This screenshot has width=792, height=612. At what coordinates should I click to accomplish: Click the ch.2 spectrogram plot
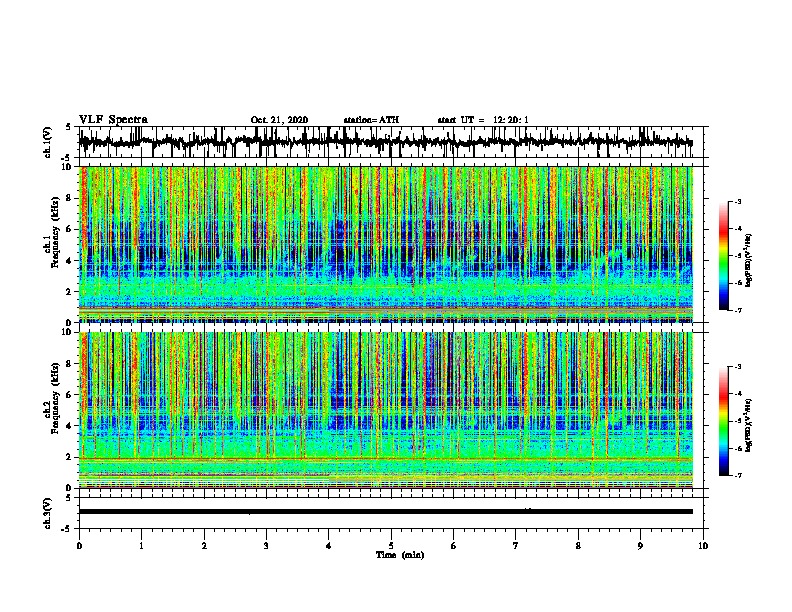pos(386,410)
